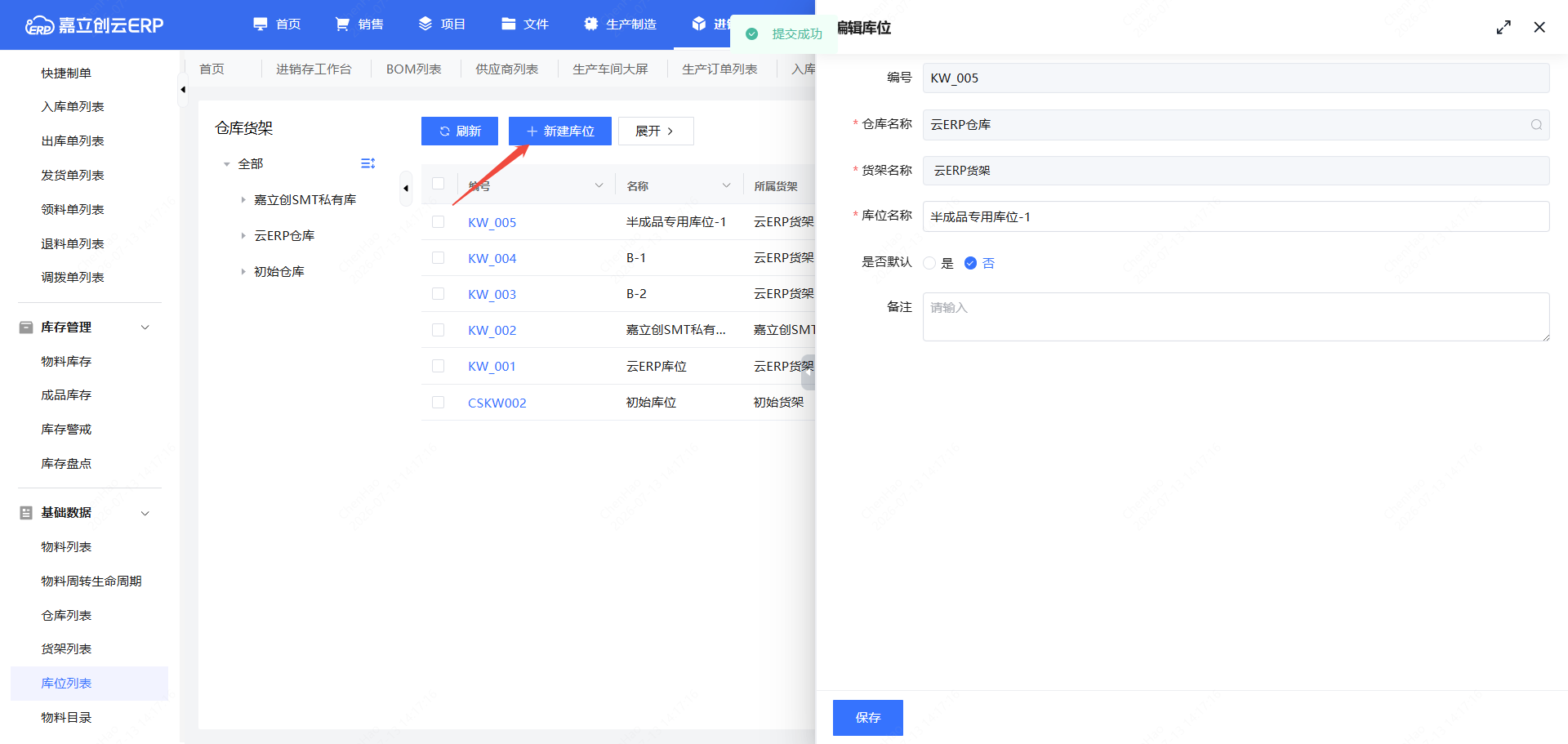Go to 物料库存 in sidebar
The height and width of the screenshot is (744, 1568).
[66, 362]
